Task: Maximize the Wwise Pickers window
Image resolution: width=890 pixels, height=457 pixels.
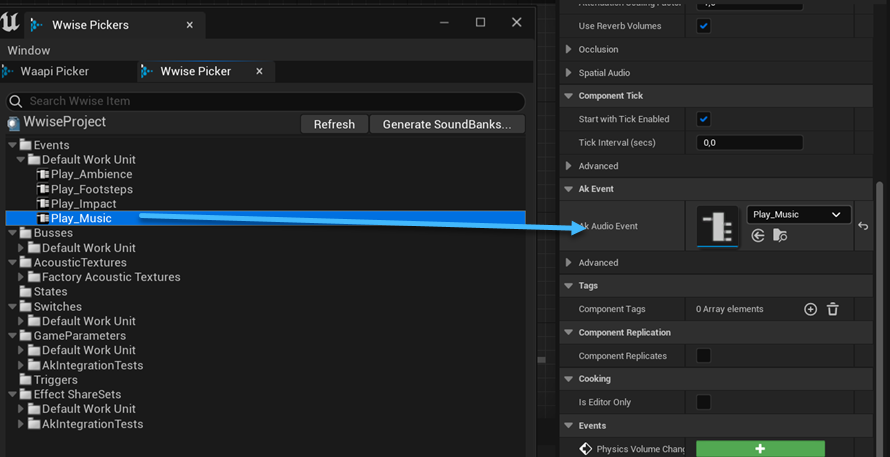Action: [x=480, y=22]
